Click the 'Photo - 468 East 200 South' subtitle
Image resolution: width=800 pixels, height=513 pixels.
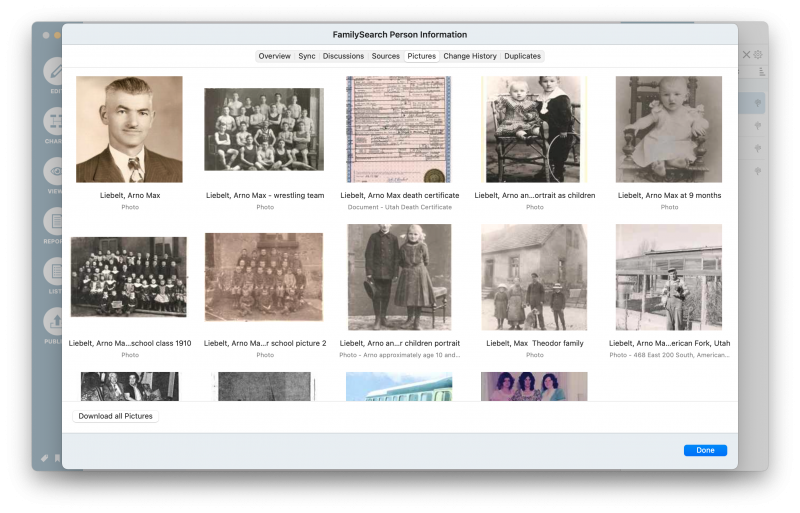(669, 355)
